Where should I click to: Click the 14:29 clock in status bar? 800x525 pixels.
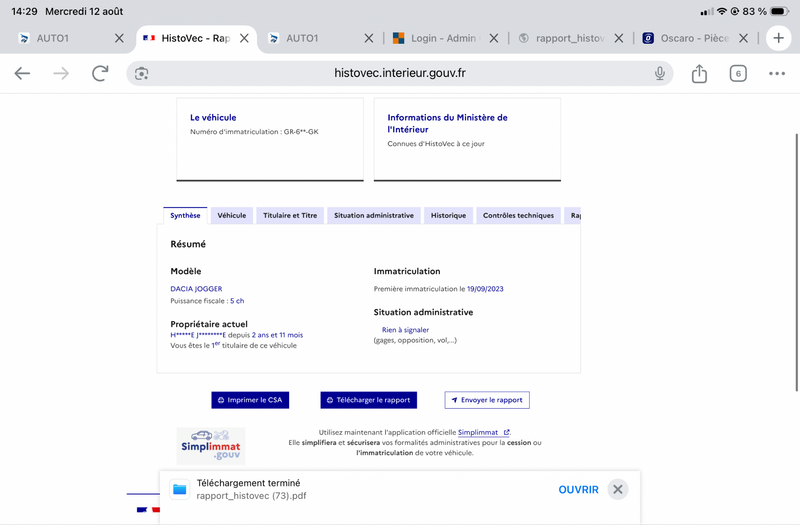(24, 11)
